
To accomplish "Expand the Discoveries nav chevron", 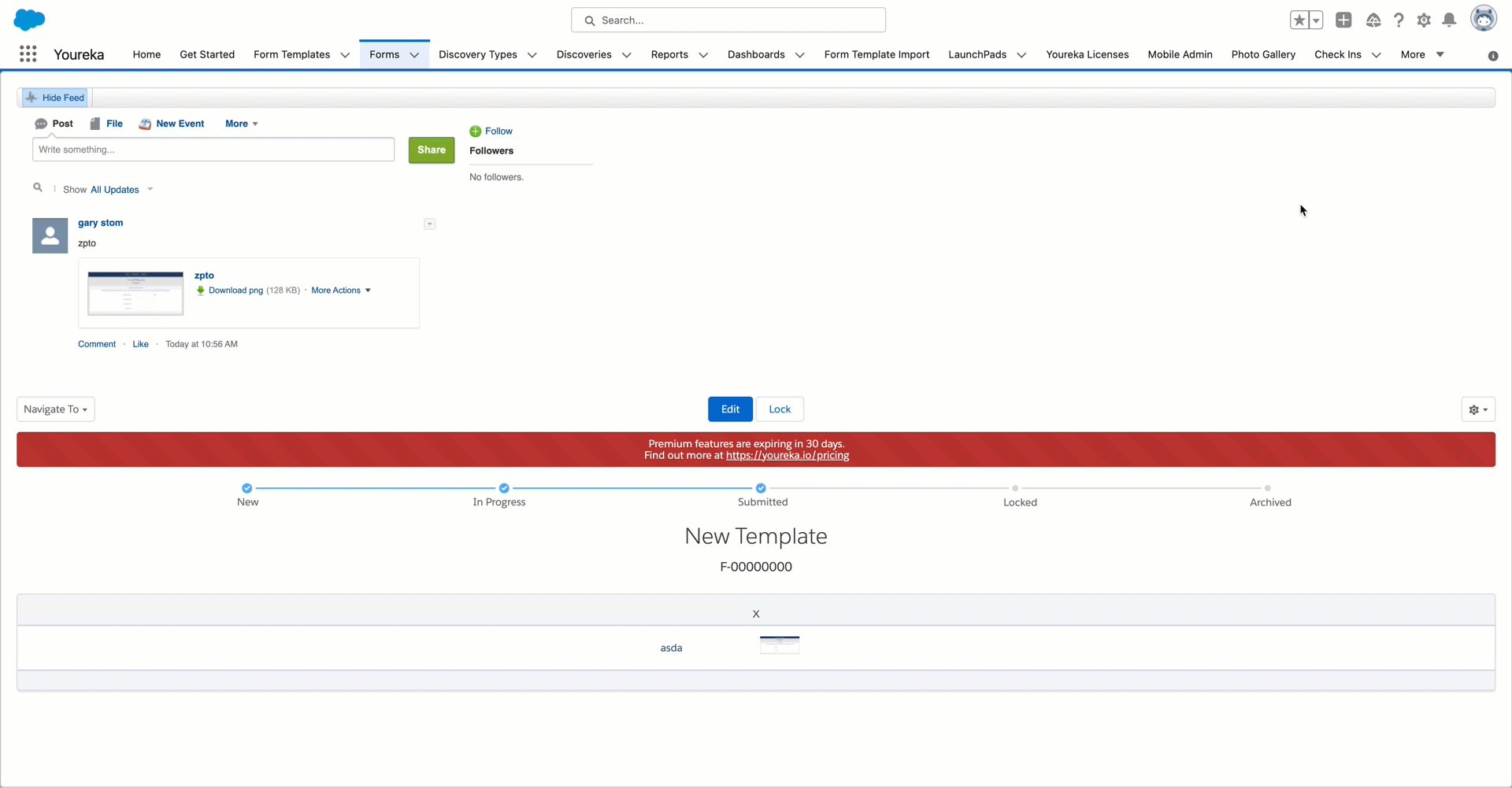I will [627, 55].
